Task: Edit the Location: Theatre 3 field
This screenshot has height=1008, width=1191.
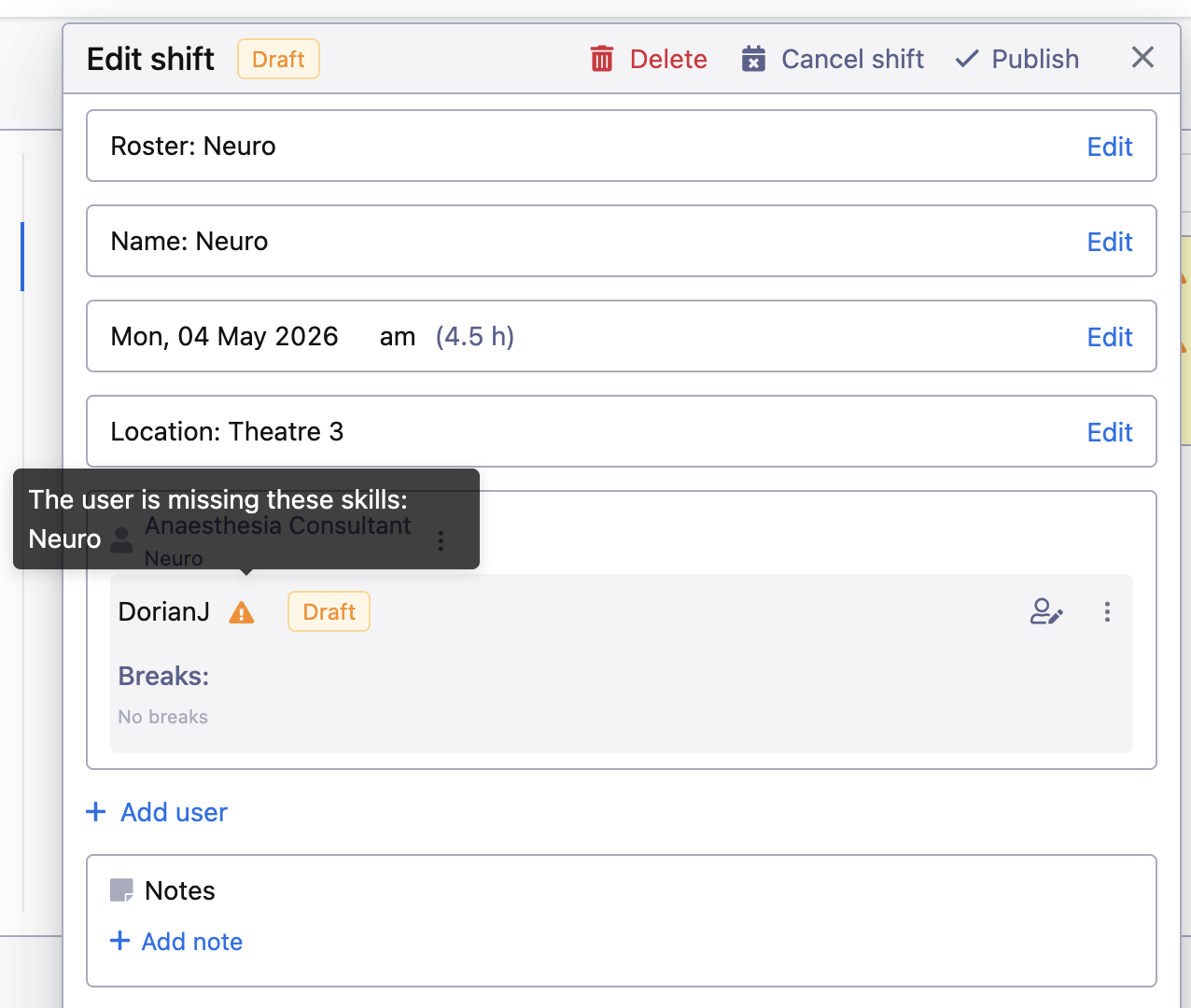Action: click(x=1109, y=432)
